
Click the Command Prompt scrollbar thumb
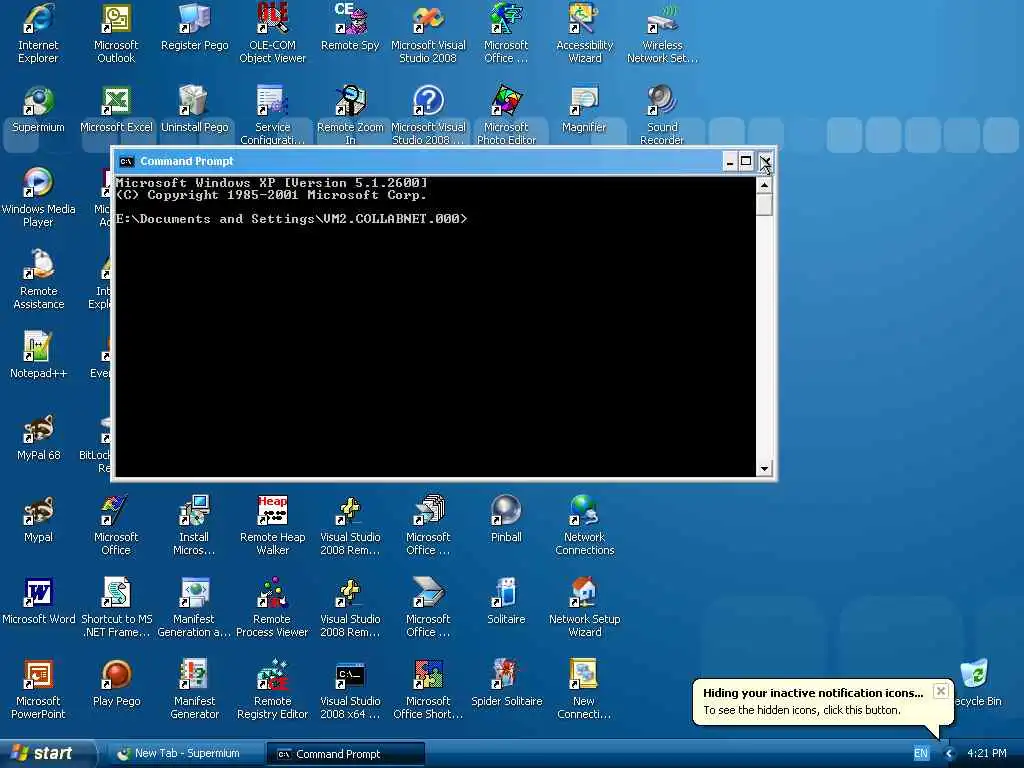point(764,204)
